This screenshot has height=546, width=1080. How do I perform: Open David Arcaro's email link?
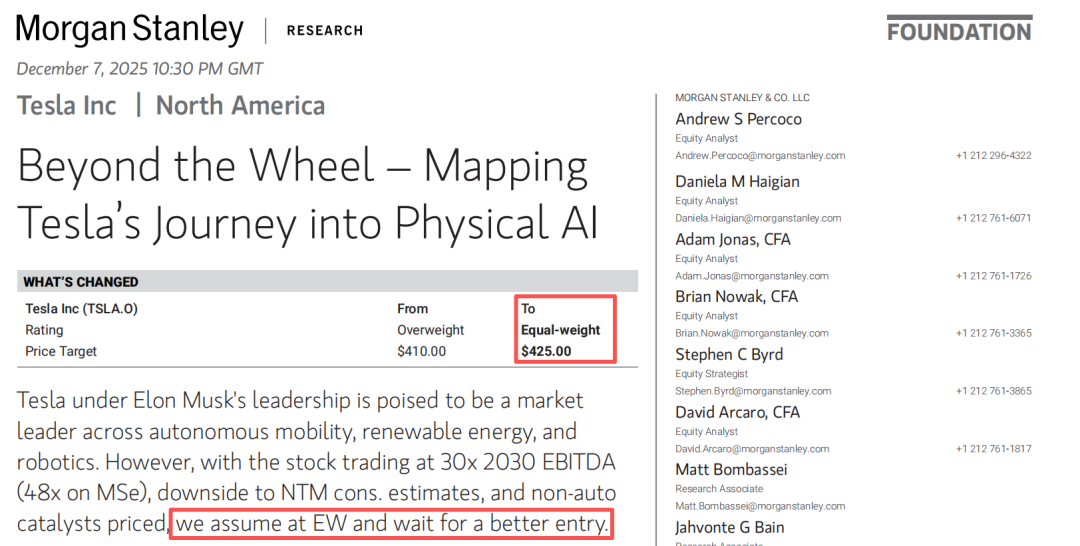[x=753, y=449]
